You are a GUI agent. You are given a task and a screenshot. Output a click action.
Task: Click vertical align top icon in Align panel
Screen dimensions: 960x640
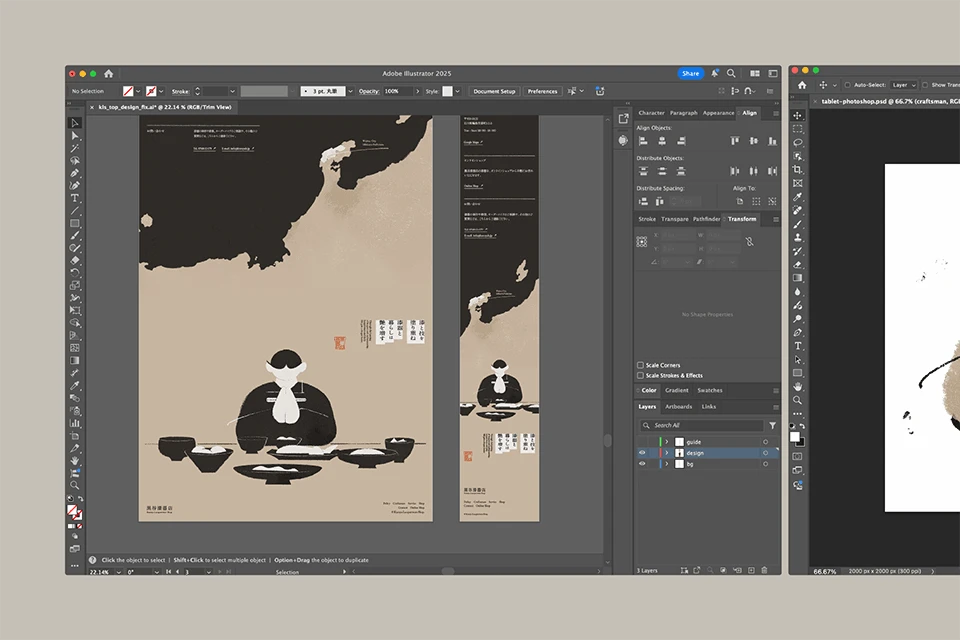click(x=735, y=141)
